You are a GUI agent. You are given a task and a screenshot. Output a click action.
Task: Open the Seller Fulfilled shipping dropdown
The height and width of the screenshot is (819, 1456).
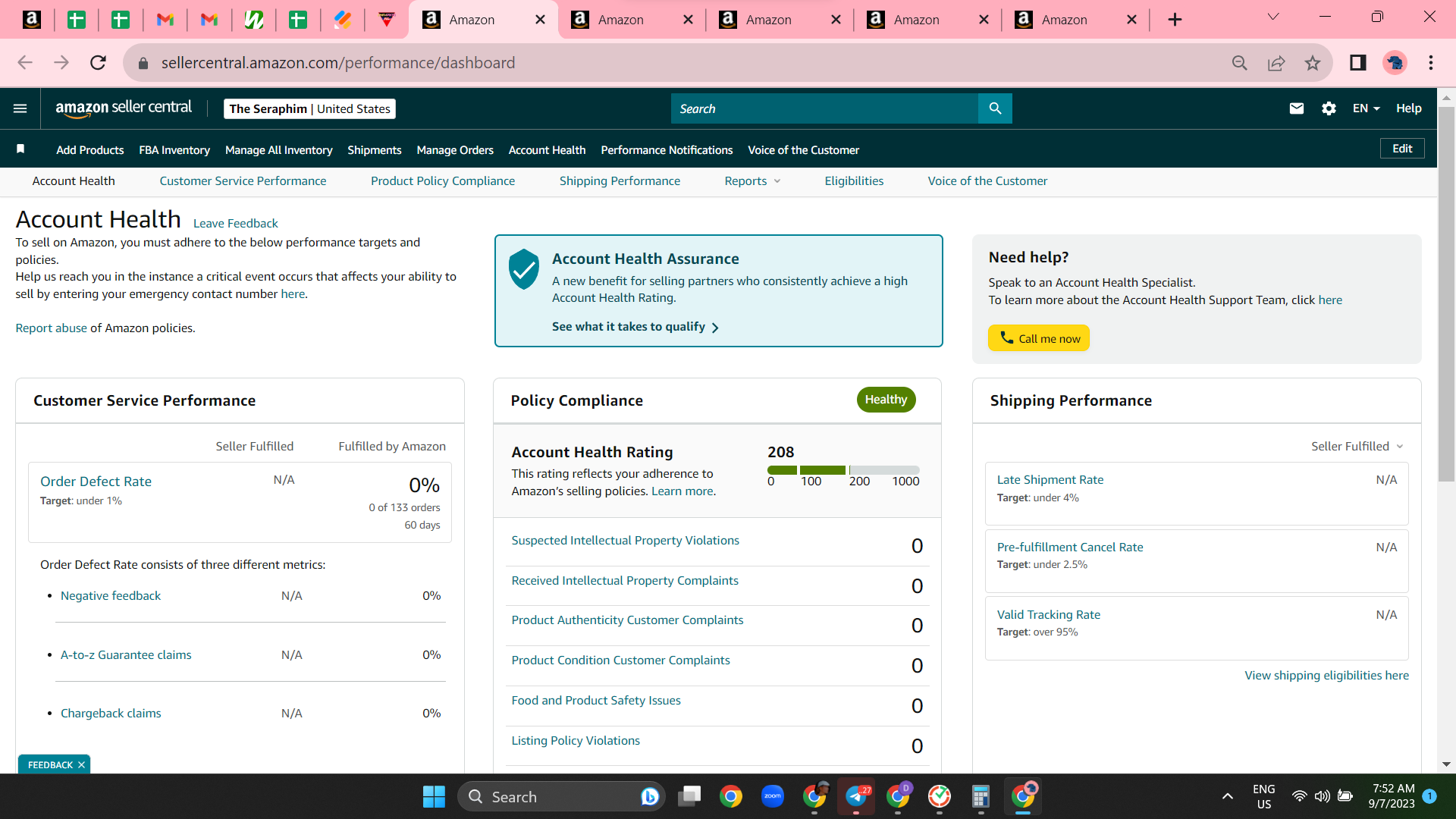pyautogui.click(x=1357, y=447)
